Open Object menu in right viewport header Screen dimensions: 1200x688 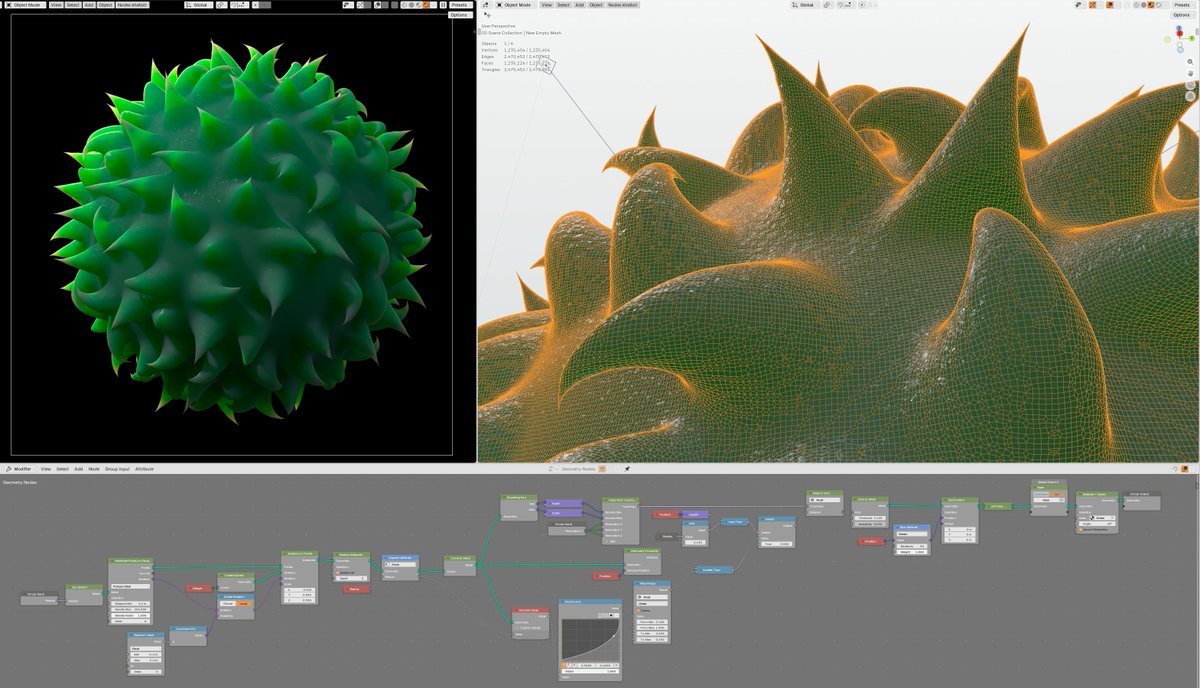596,5
